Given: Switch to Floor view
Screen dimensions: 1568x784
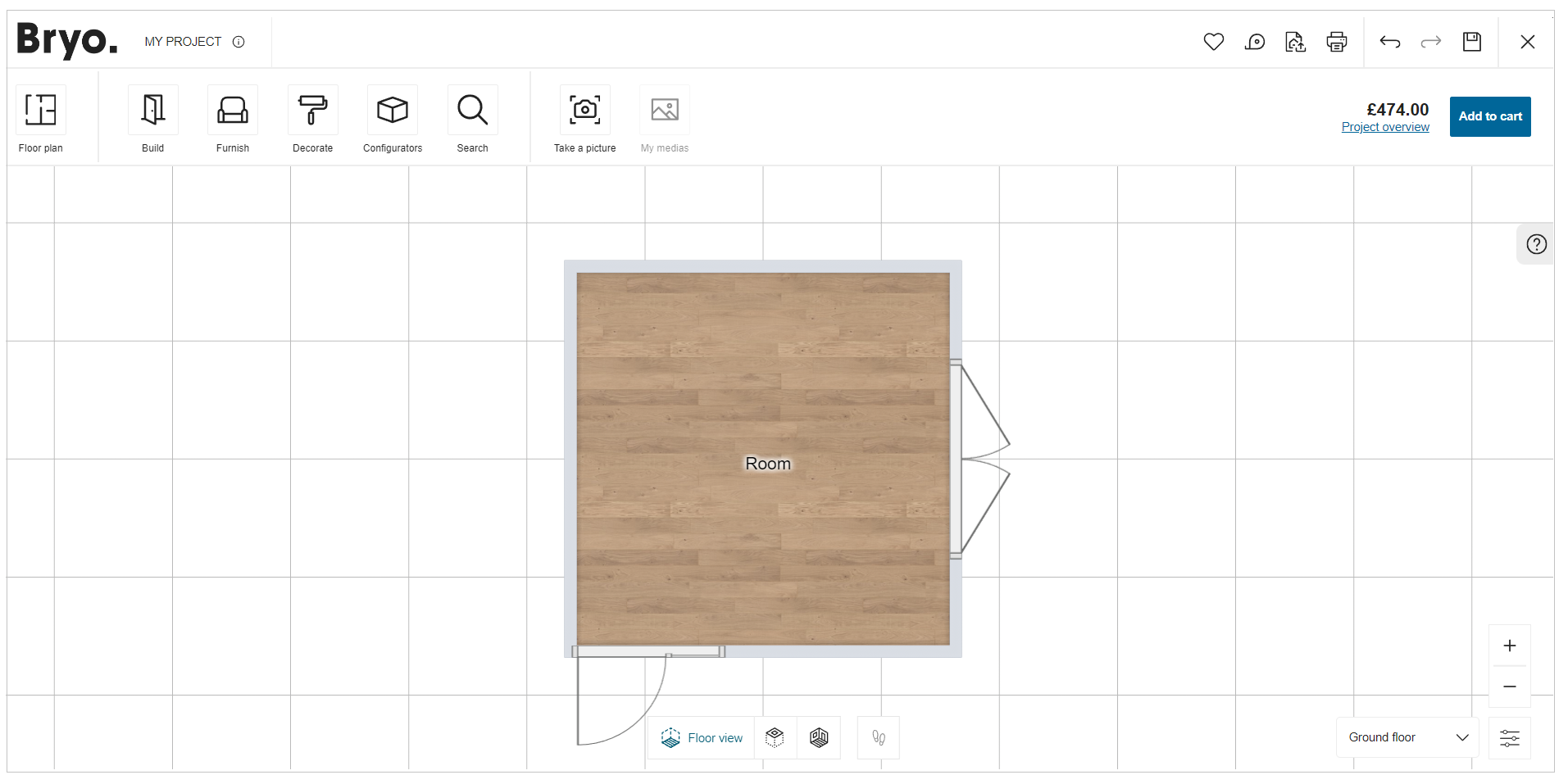Looking at the screenshot, I should click(x=701, y=737).
